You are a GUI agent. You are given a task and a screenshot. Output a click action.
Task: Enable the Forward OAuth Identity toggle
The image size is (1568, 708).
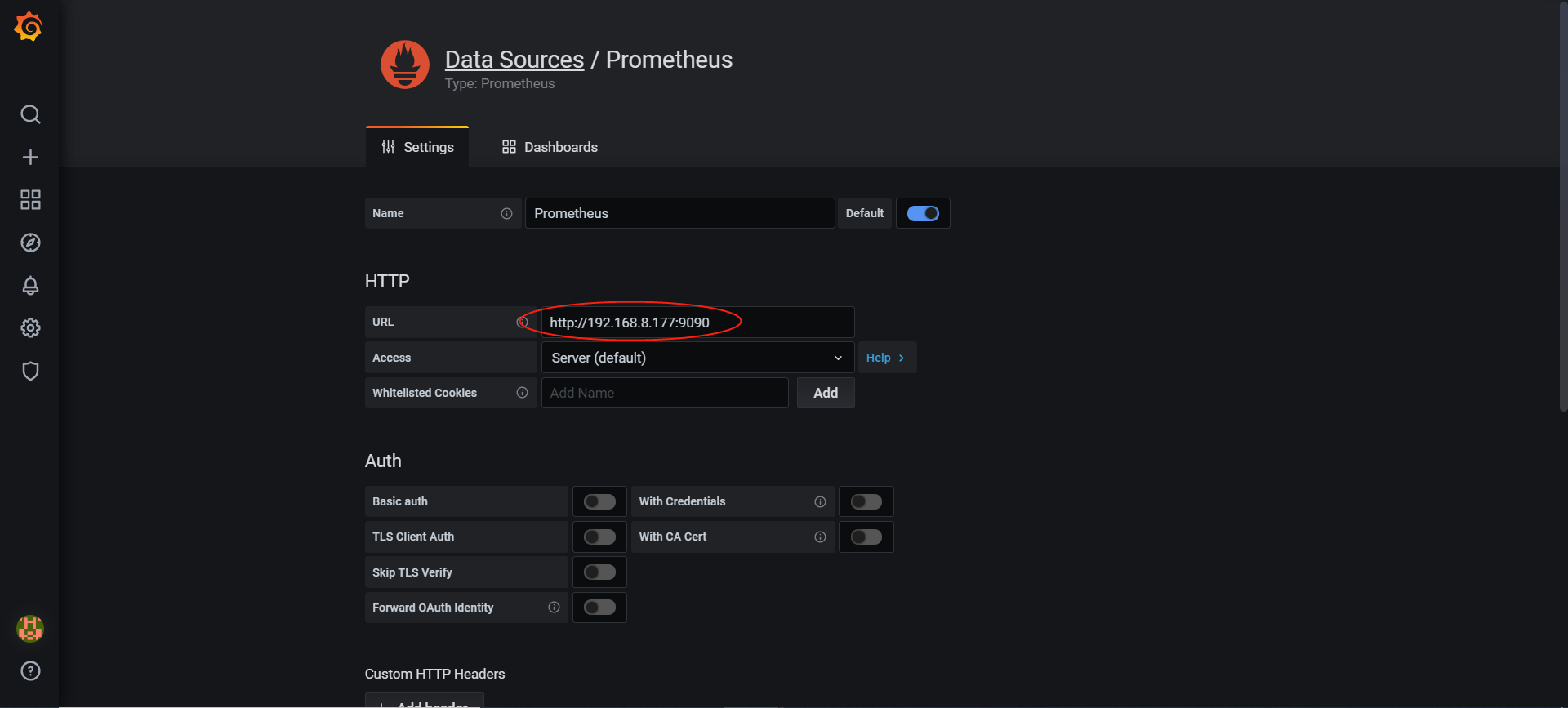pos(599,608)
